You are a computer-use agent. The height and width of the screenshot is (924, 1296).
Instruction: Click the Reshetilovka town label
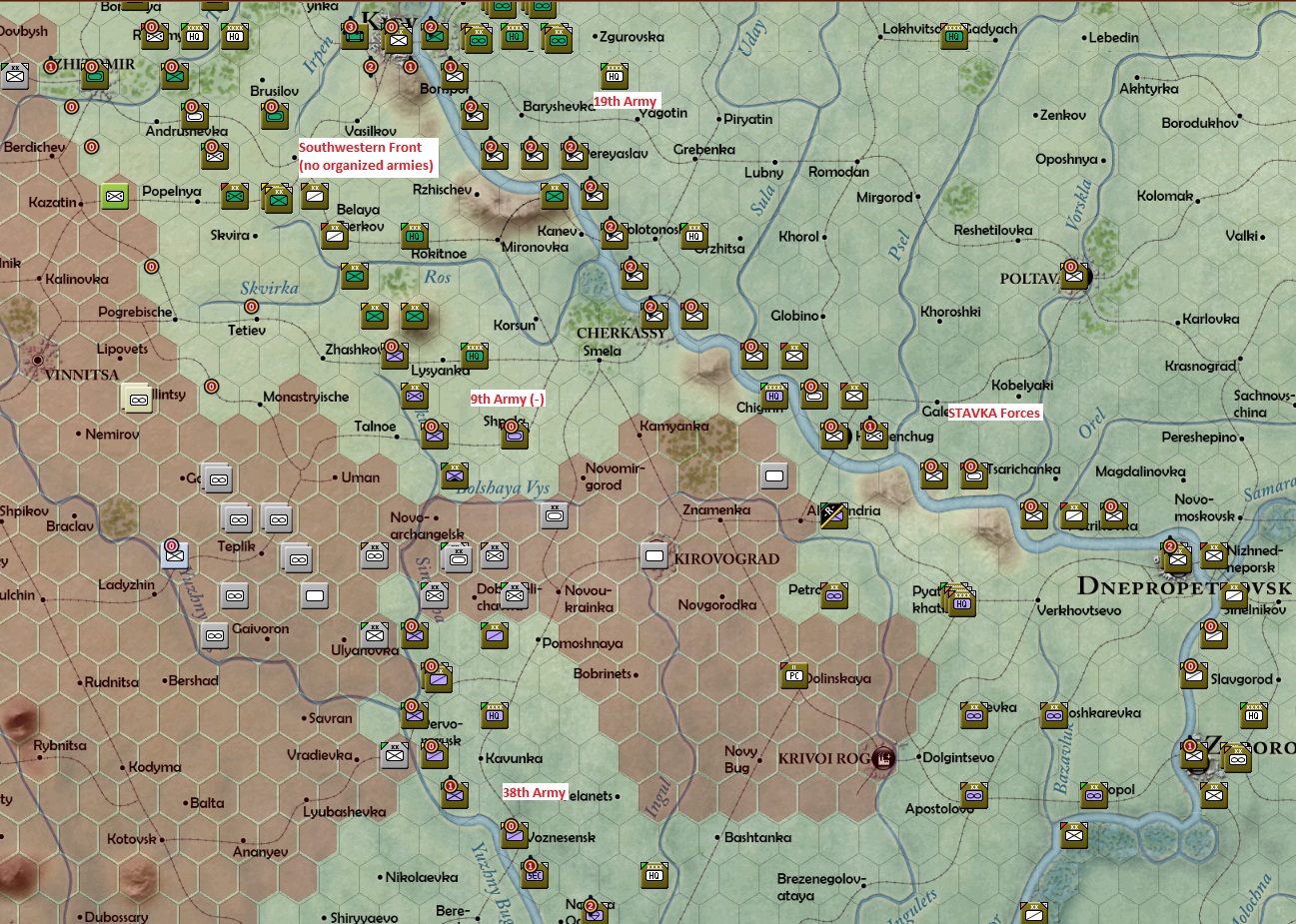993,230
